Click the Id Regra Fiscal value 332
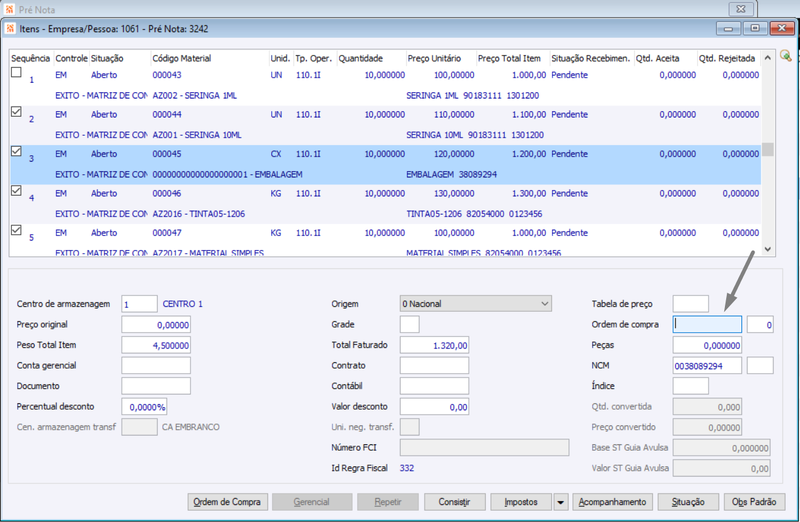The image size is (800, 522). pyautogui.click(x=407, y=468)
